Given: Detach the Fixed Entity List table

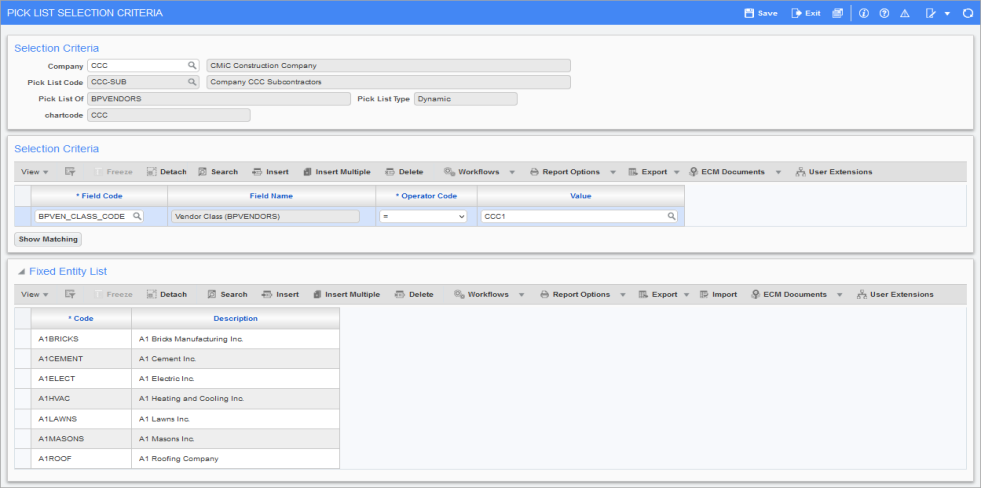Looking at the screenshot, I should [x=166, y=294].
